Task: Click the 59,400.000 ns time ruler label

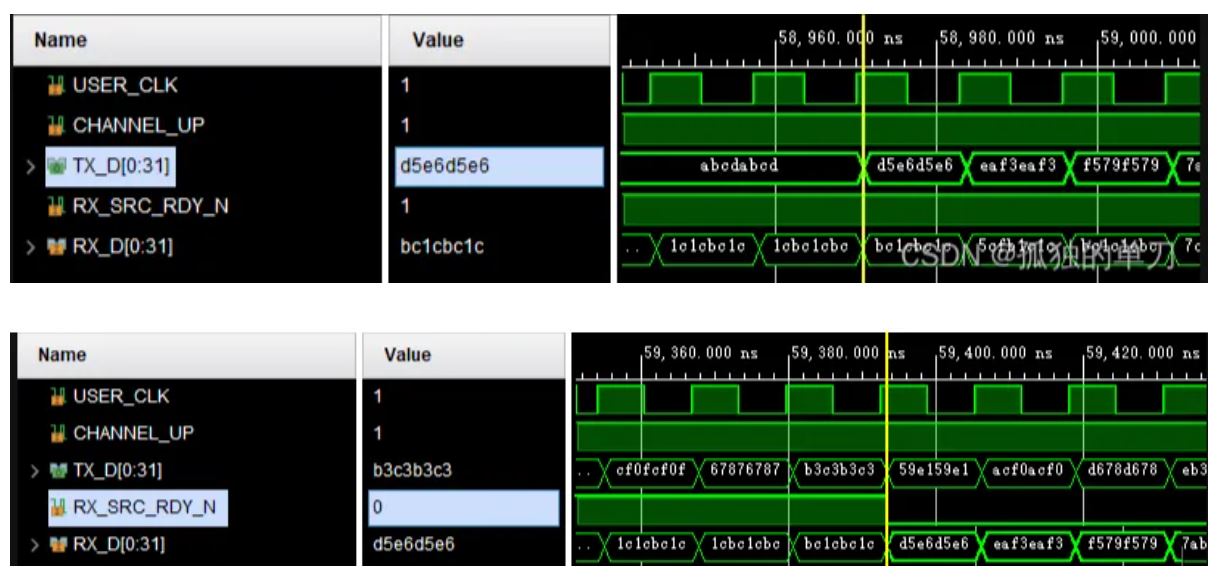Action: (995, 353)
